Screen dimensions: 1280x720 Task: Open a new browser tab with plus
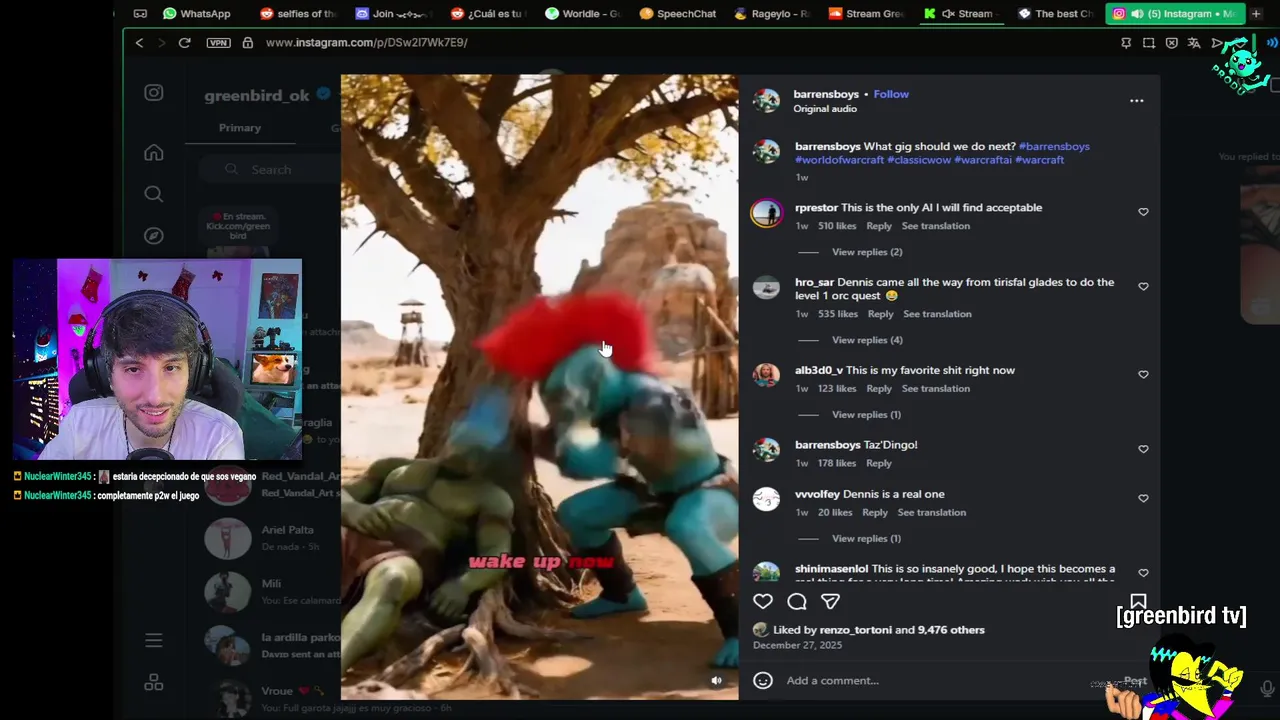click(x=1256, y=14)
